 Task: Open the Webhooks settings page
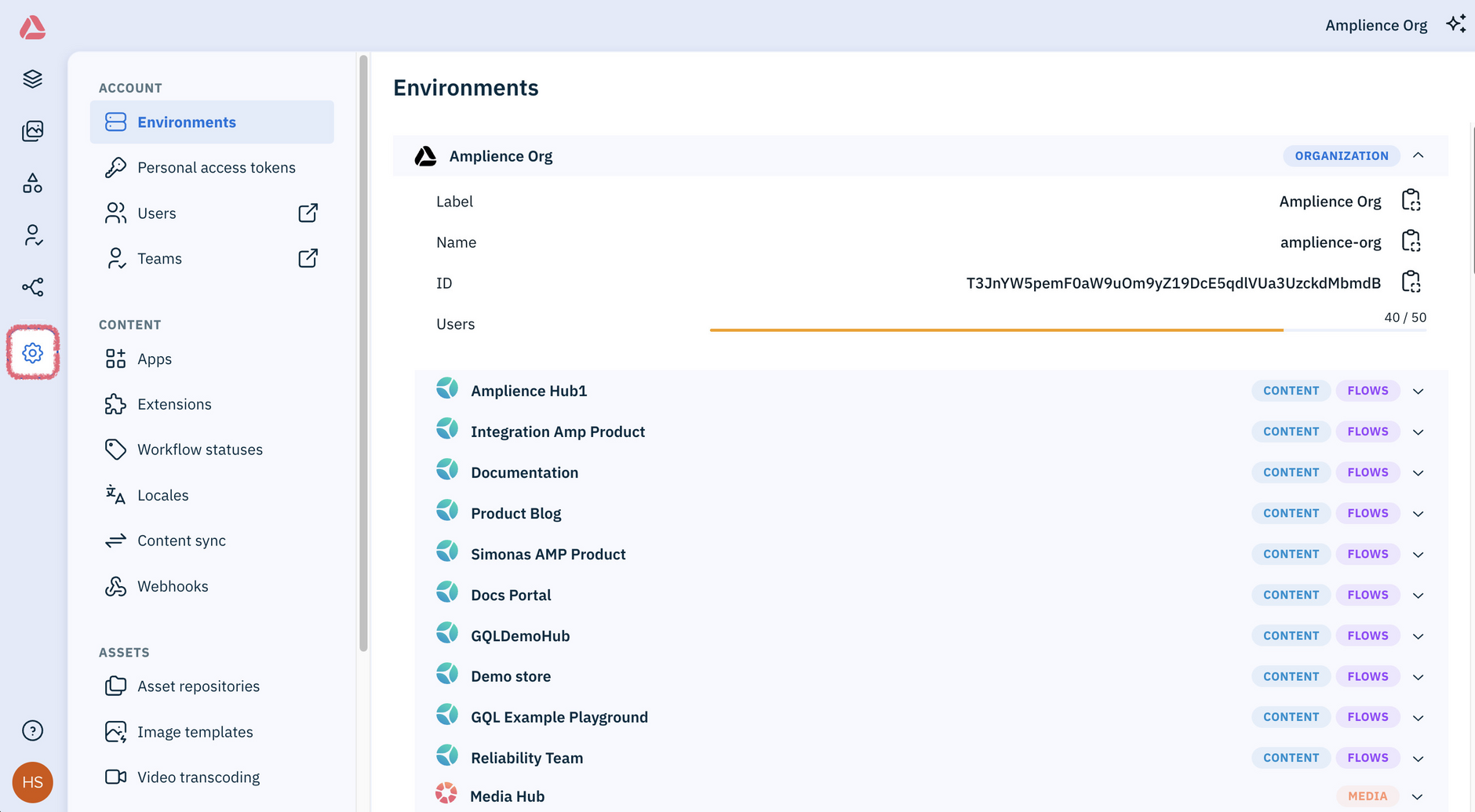point(212,586)
